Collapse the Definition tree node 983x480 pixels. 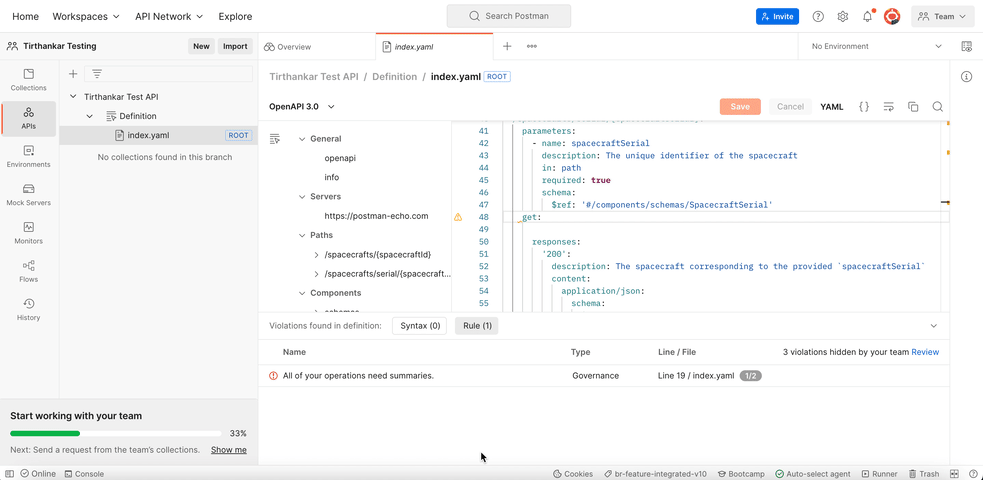click(x=90, y=116)
